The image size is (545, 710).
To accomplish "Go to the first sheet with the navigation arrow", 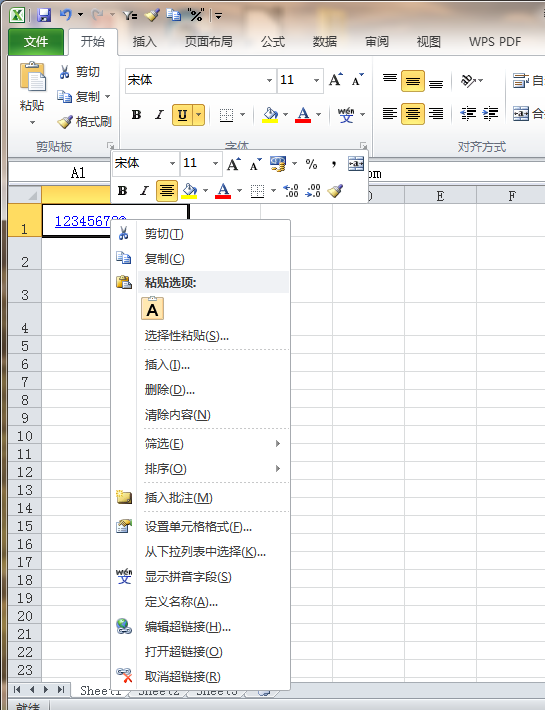I will pos(17,689).
